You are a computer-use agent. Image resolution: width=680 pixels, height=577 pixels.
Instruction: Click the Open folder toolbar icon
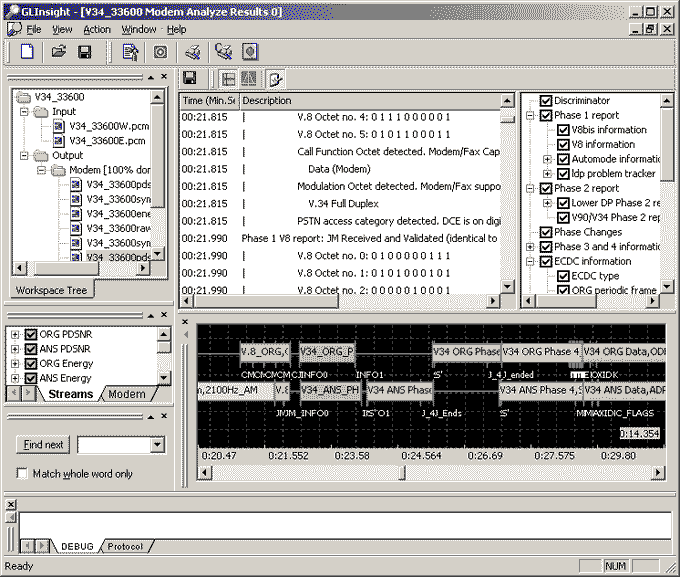tap(59, 52)
